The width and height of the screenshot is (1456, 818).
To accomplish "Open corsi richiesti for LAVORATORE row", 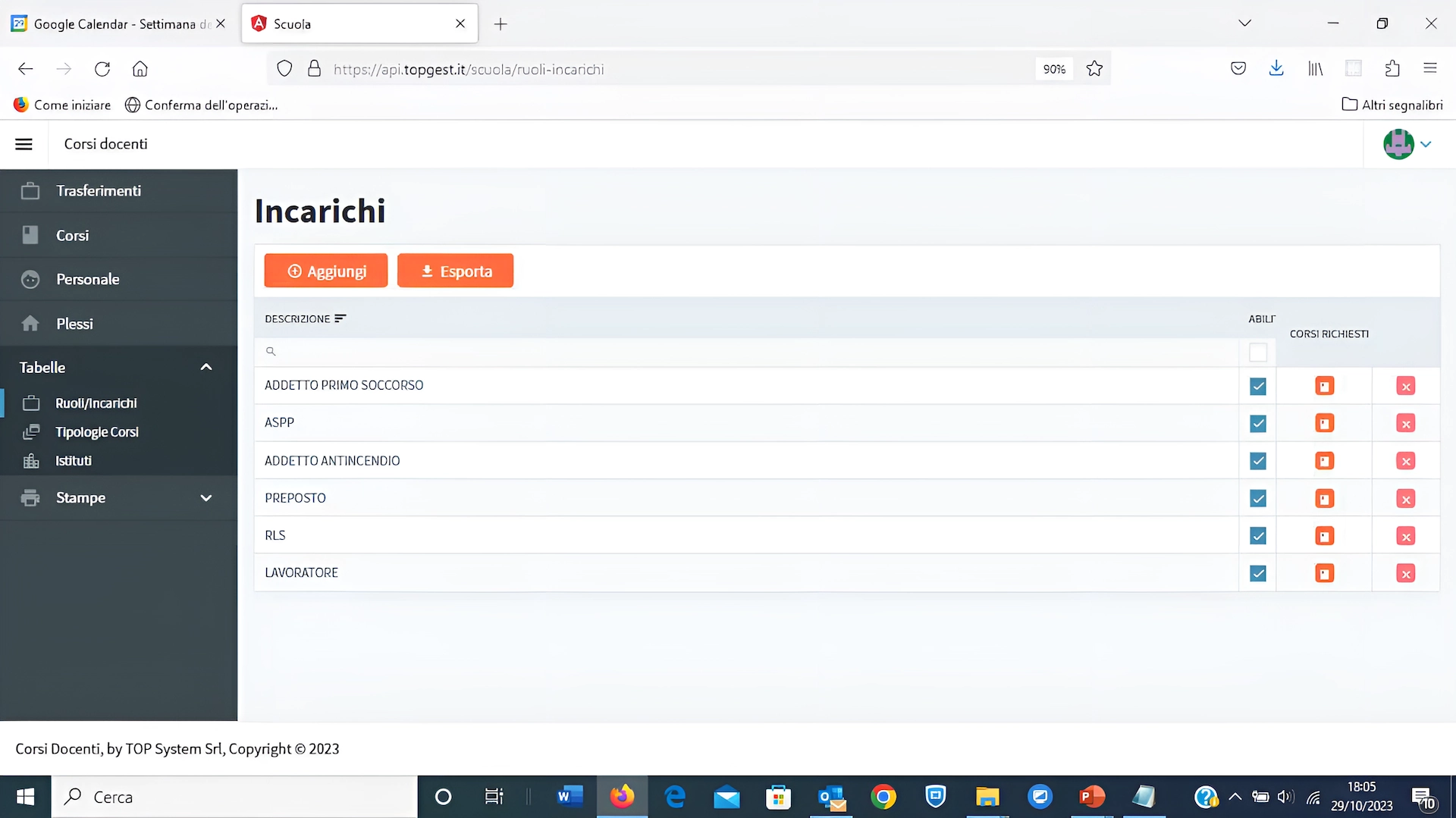I will pos(1324,573).
